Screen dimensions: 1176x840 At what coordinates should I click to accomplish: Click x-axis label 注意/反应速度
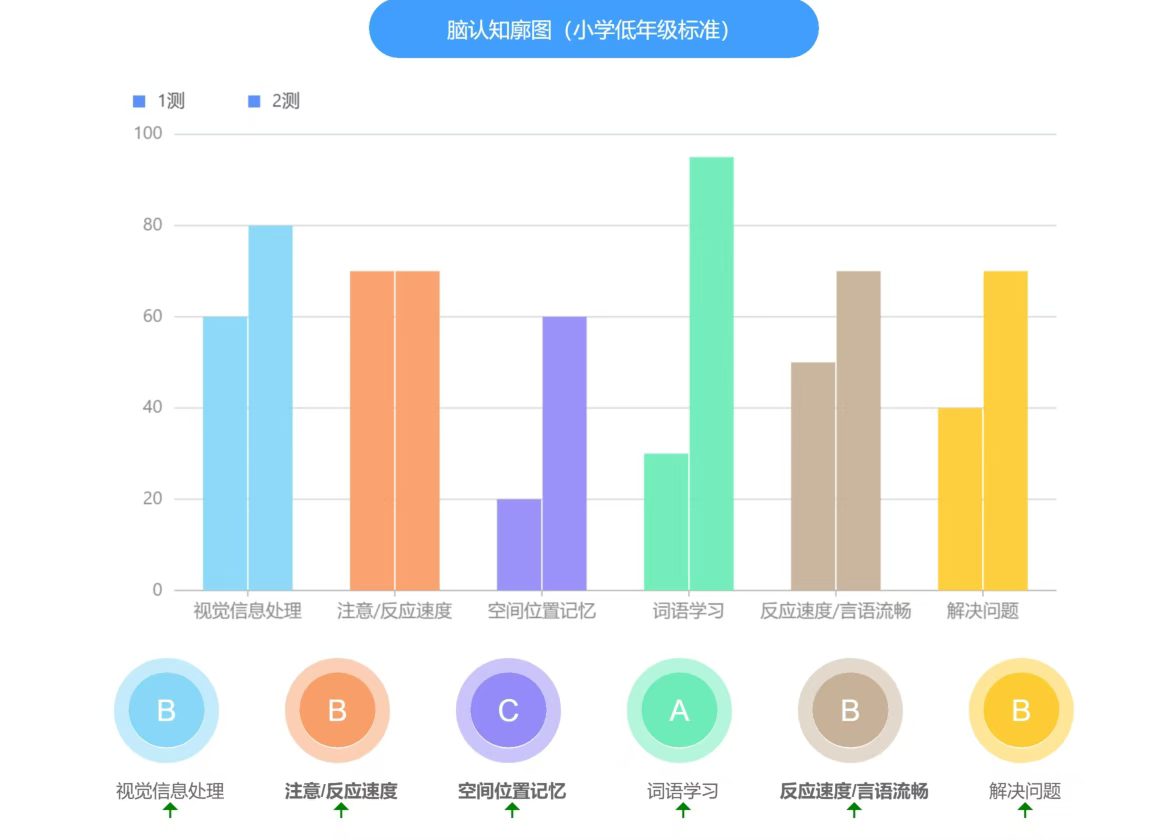(394, 611)
